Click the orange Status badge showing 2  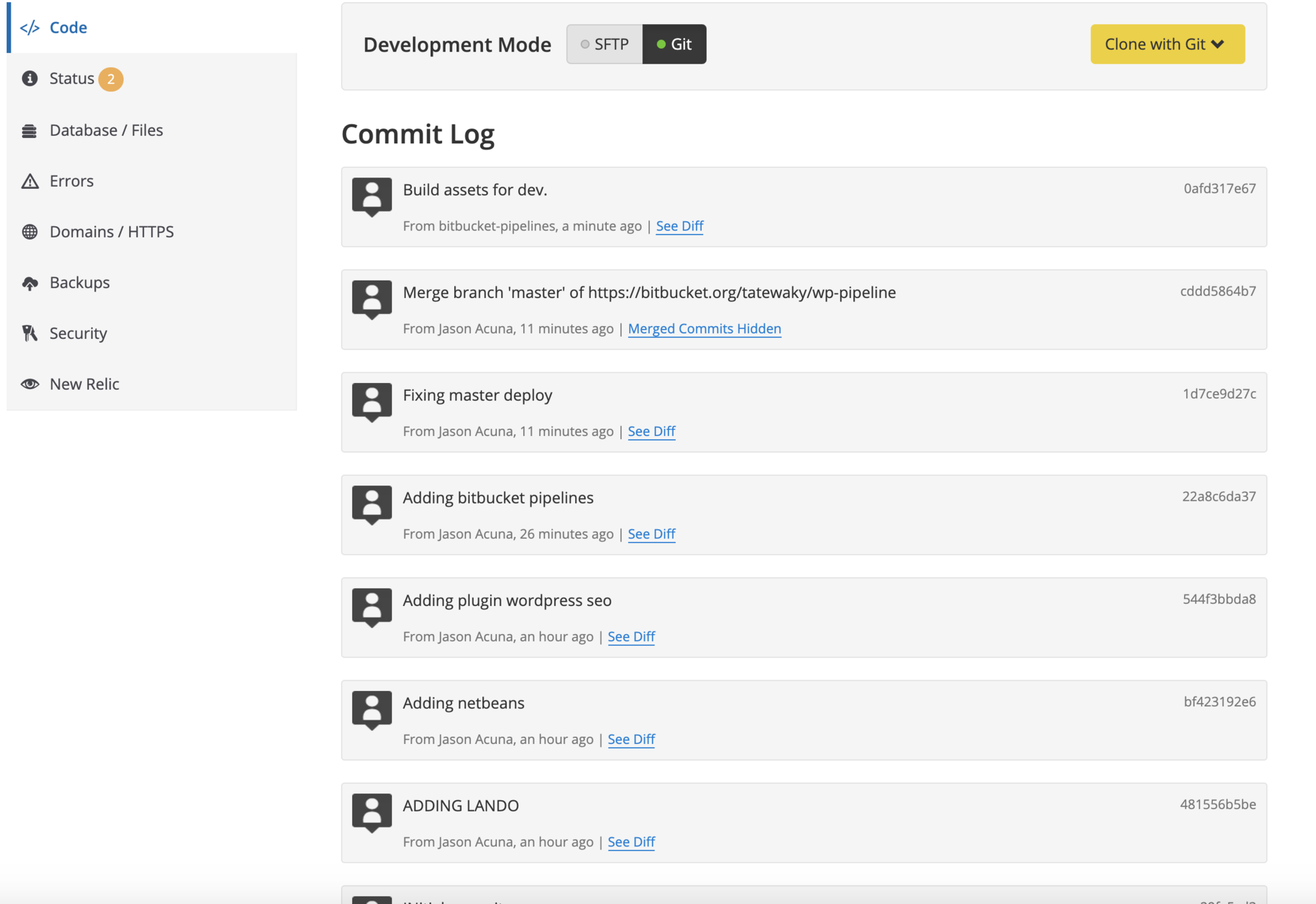(x=111, y=79)
